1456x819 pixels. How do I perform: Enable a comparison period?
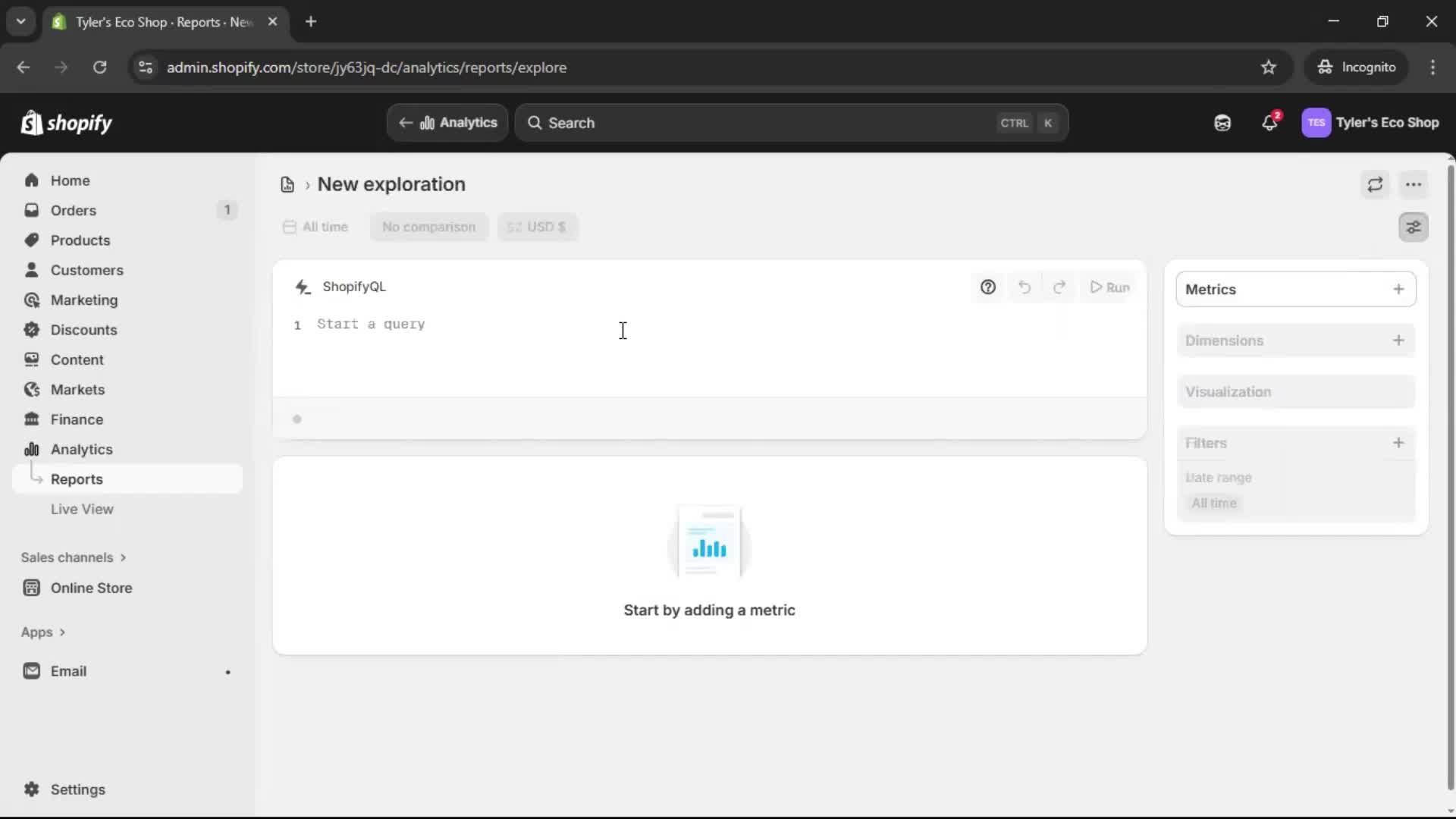(x=428, y=226)
